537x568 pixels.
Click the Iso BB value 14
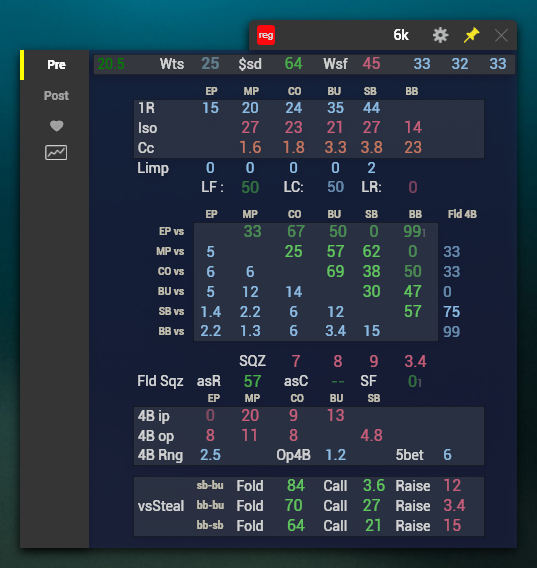[x=413, y=128]
